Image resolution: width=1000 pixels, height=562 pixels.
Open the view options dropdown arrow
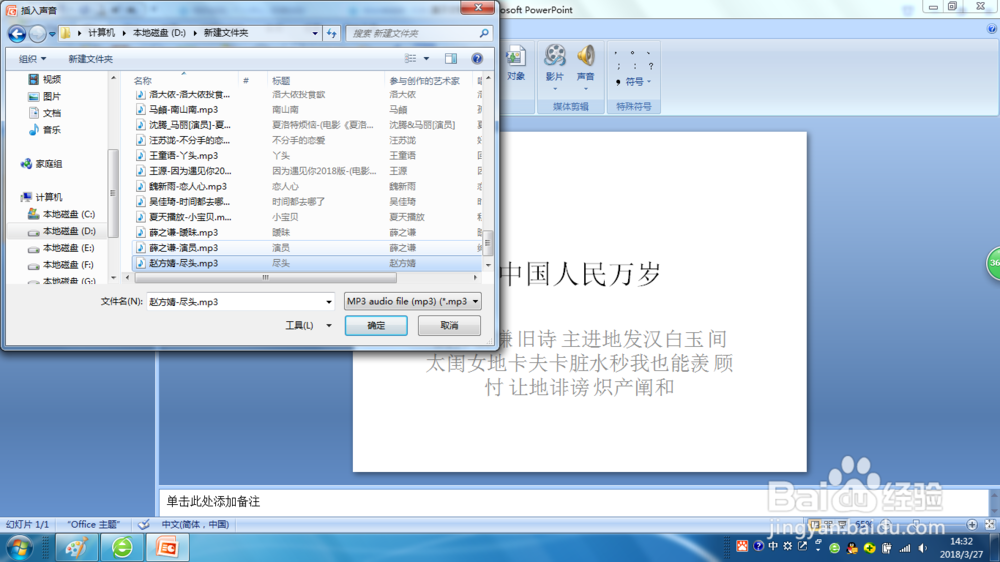pos(427,59)
